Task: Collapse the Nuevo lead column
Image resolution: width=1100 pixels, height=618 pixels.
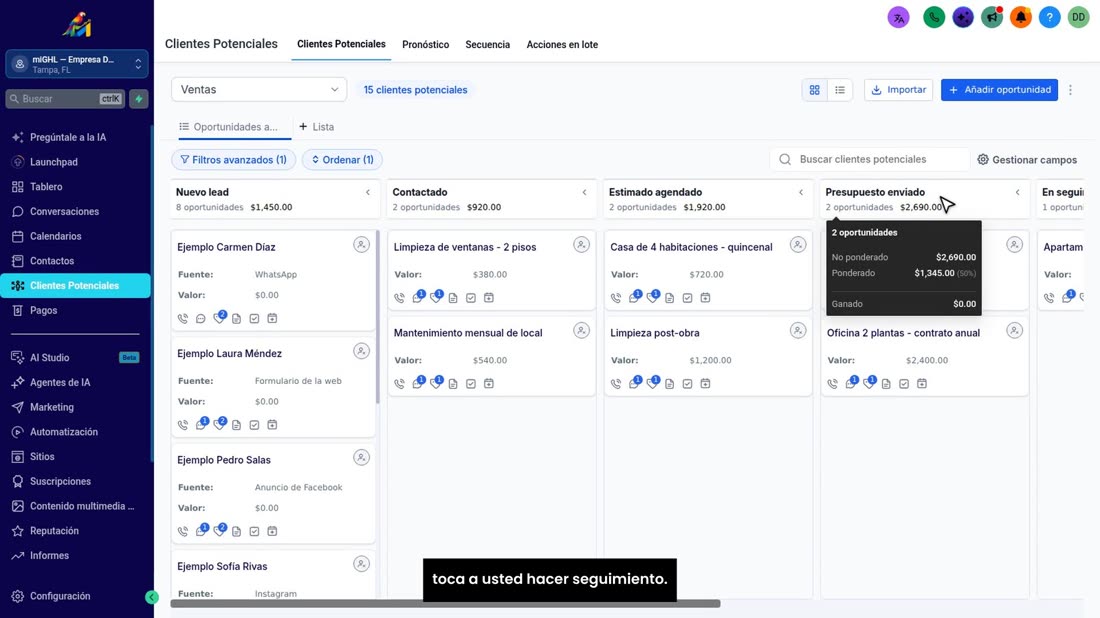Action: [x=368, y=192]
